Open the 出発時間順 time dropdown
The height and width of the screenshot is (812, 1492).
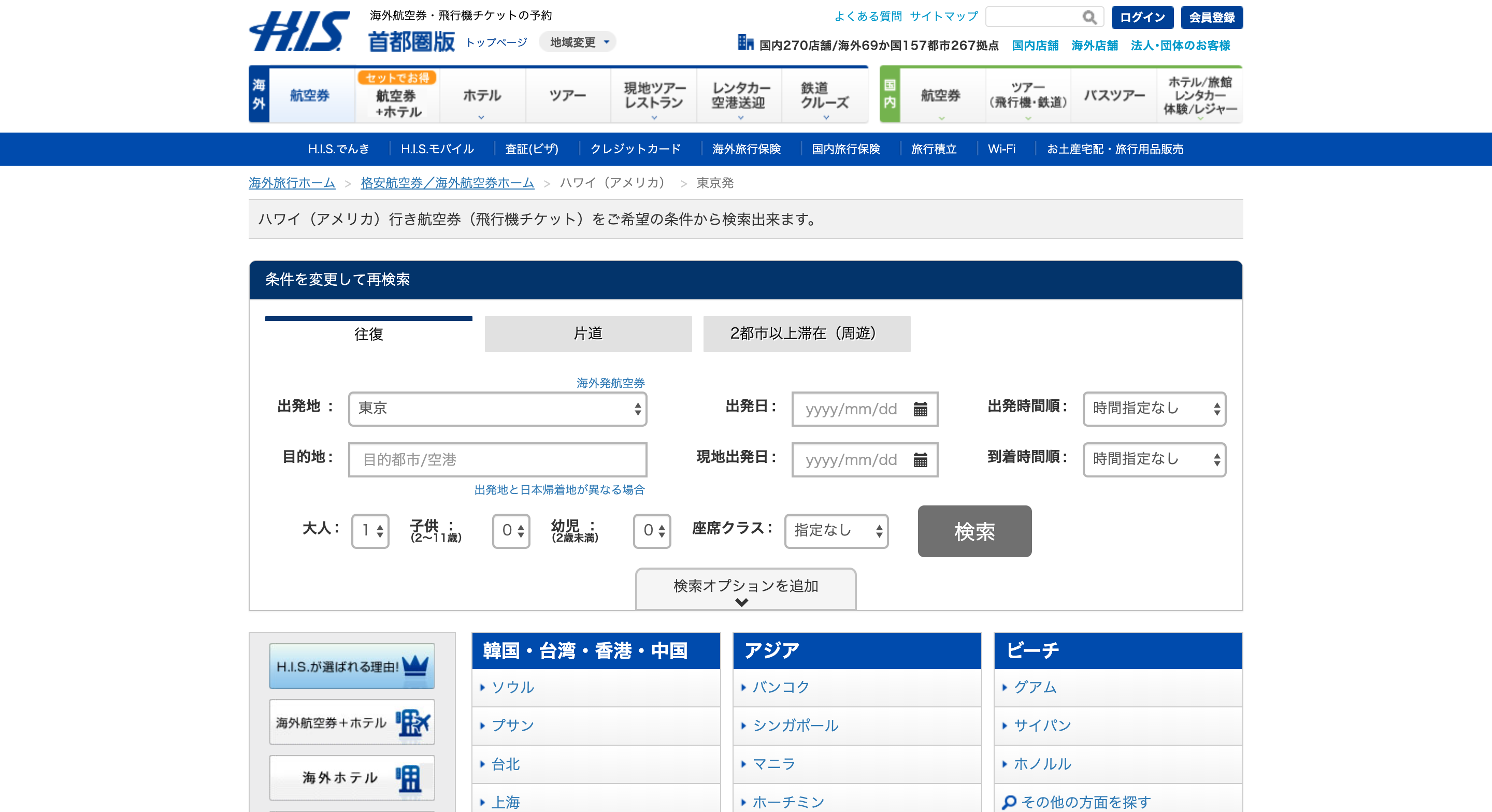coord(1154,409)
